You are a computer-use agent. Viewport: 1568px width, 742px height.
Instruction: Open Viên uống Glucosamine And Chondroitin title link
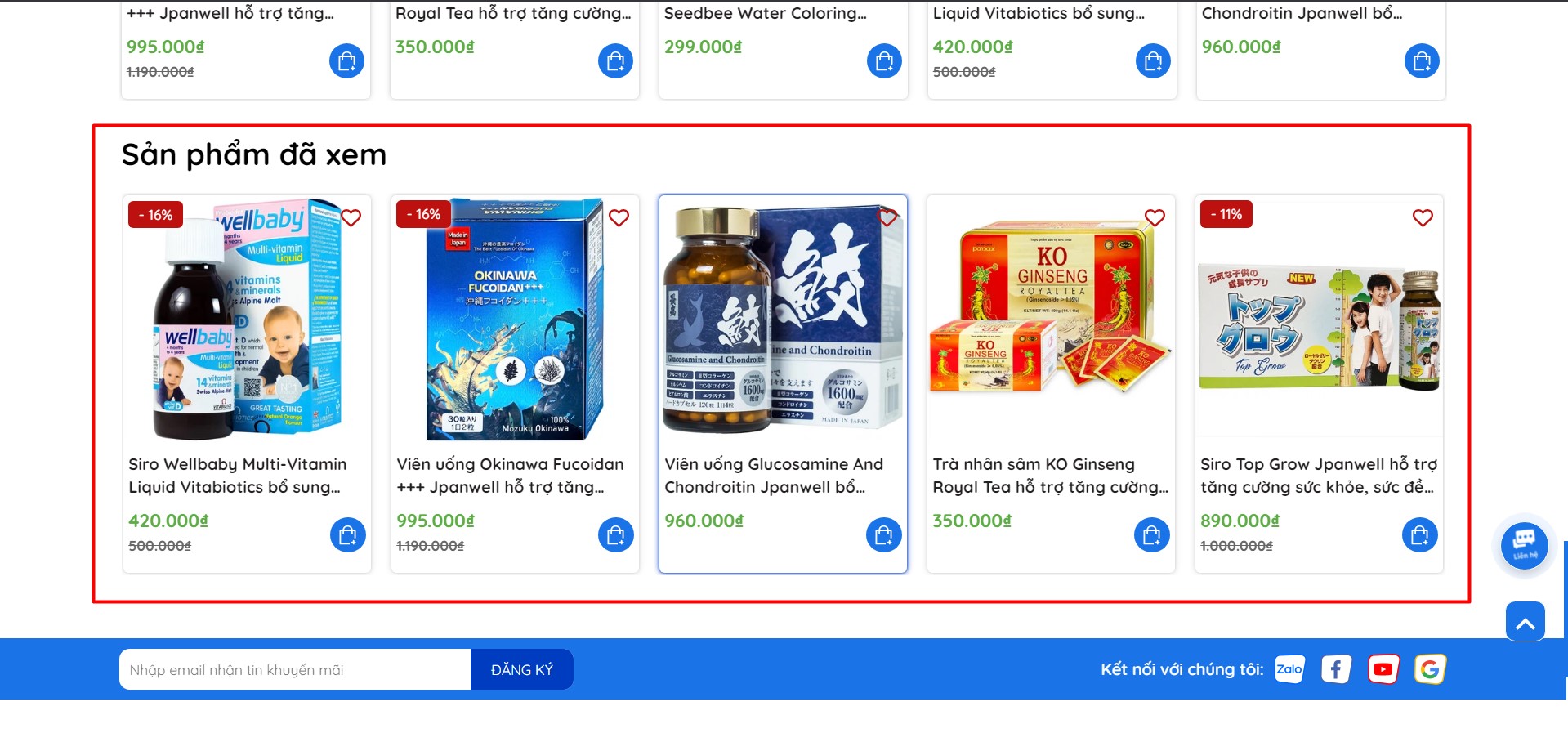click(774, 476)
